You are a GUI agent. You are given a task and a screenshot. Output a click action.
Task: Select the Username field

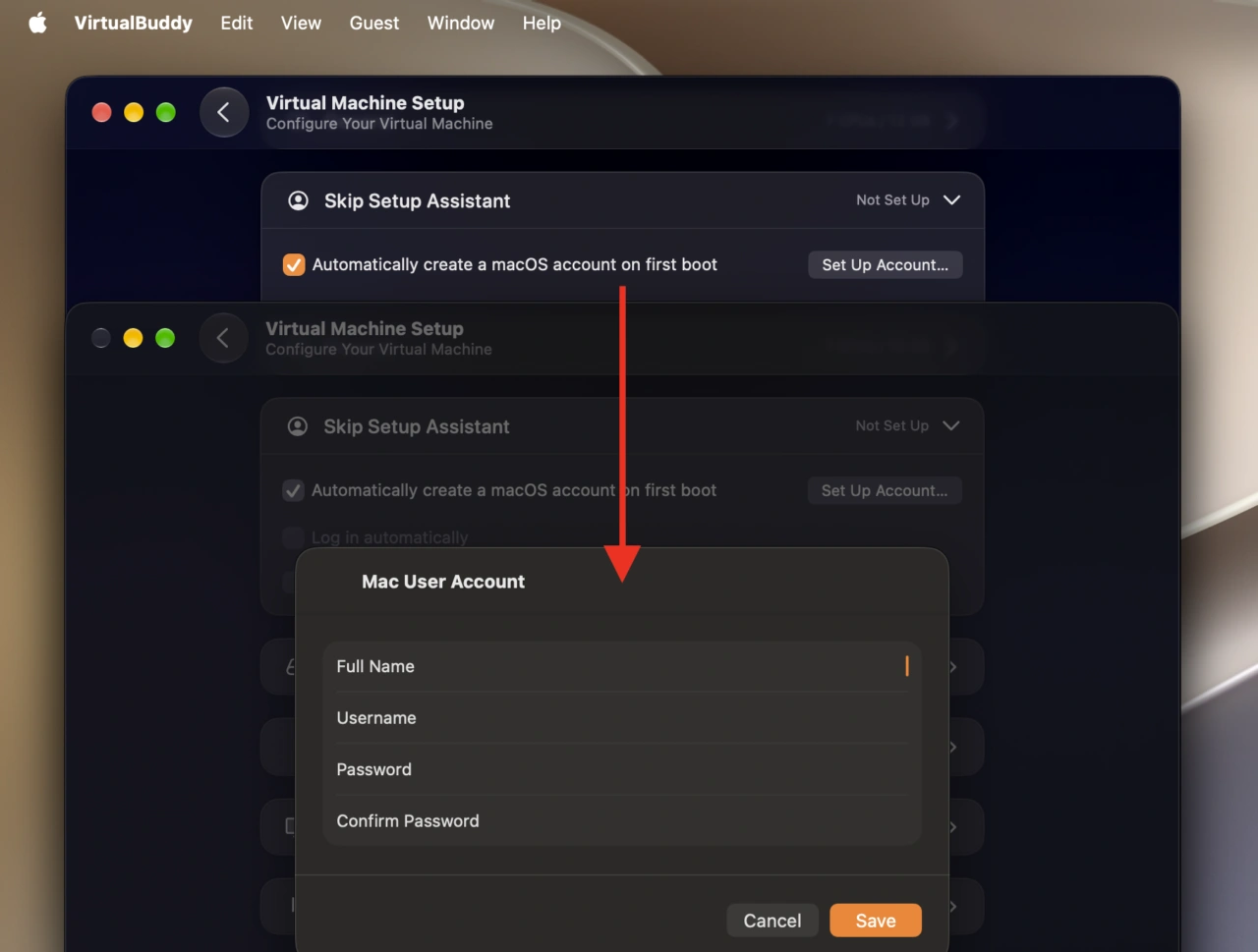pos(622,718)
